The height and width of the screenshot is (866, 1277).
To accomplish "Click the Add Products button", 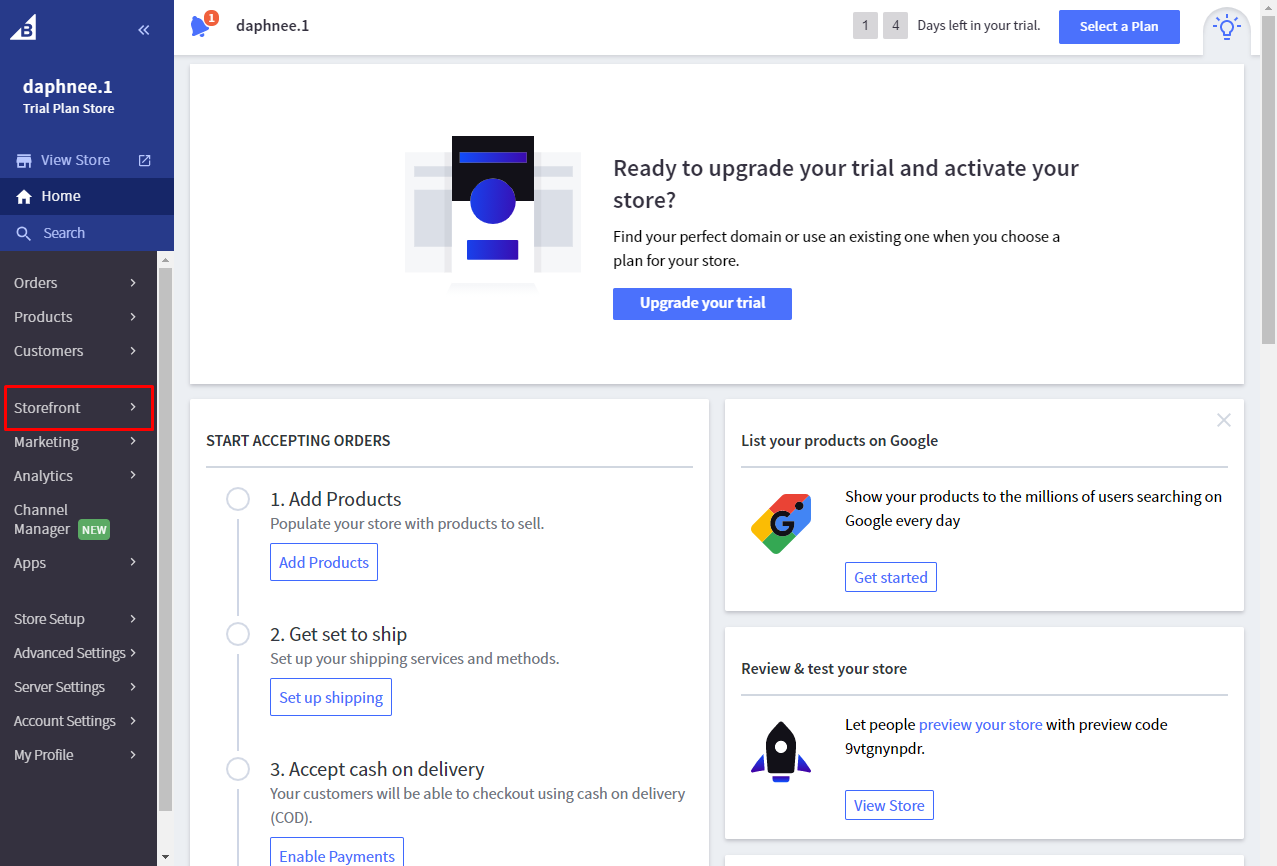I will coord(324,562).
